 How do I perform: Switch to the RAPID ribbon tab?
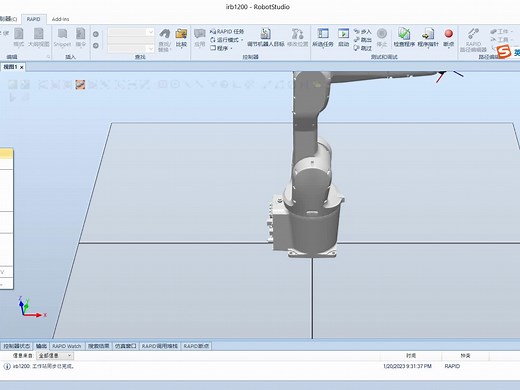click(x=33, y=19)
